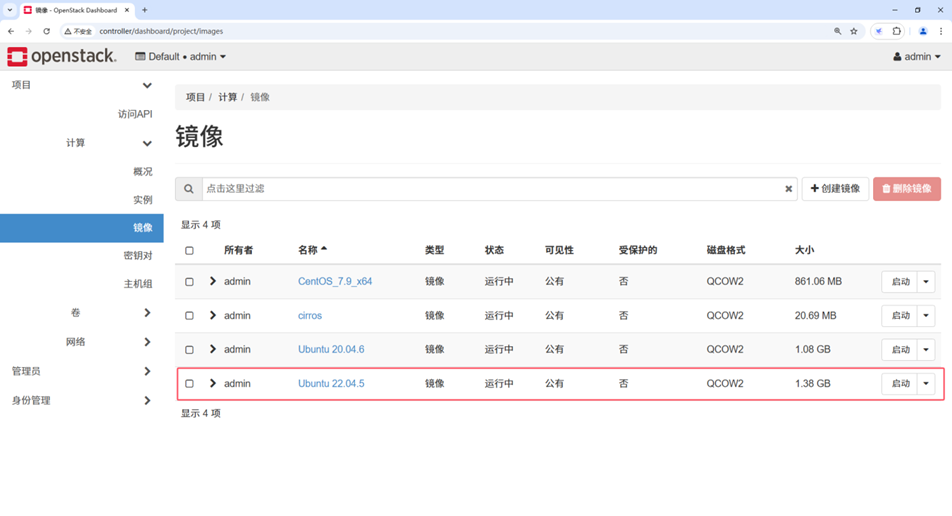
Task: Click 计算 in the breadcrumb
Action: click(228, 97)
